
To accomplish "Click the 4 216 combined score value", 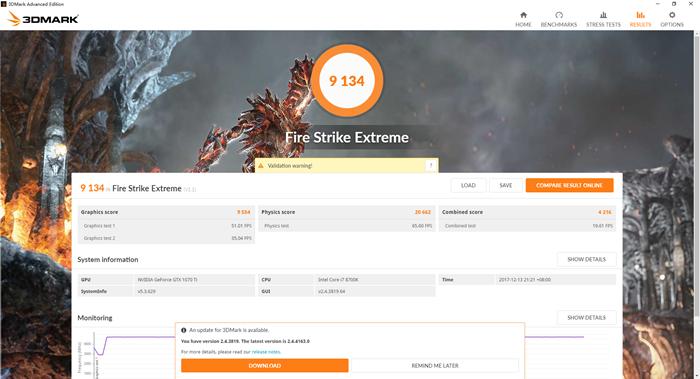I will click(x=605, y=212).
